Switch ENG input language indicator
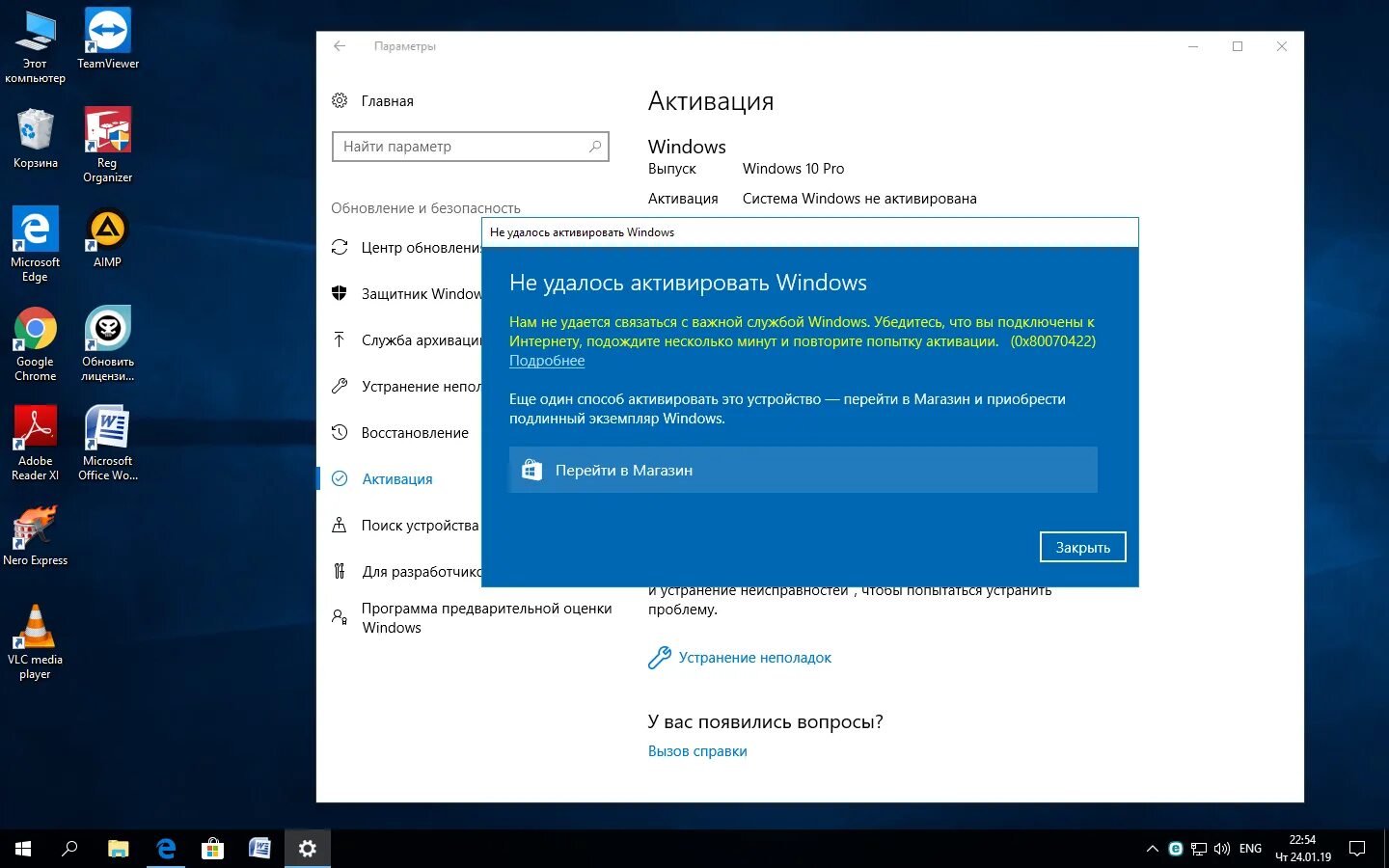 click(1250, 849)
